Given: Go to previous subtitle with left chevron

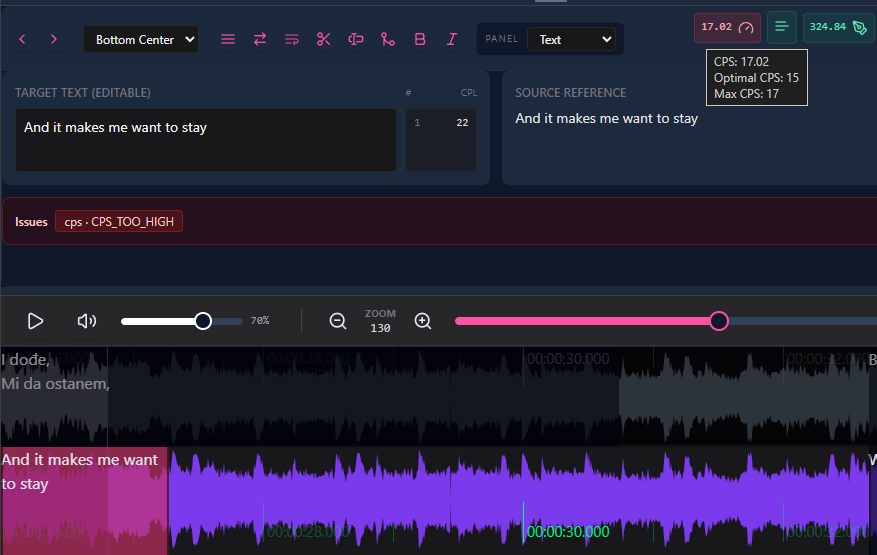Looking at the screenshot, I should pyautogui.click(x=22, y=39).
